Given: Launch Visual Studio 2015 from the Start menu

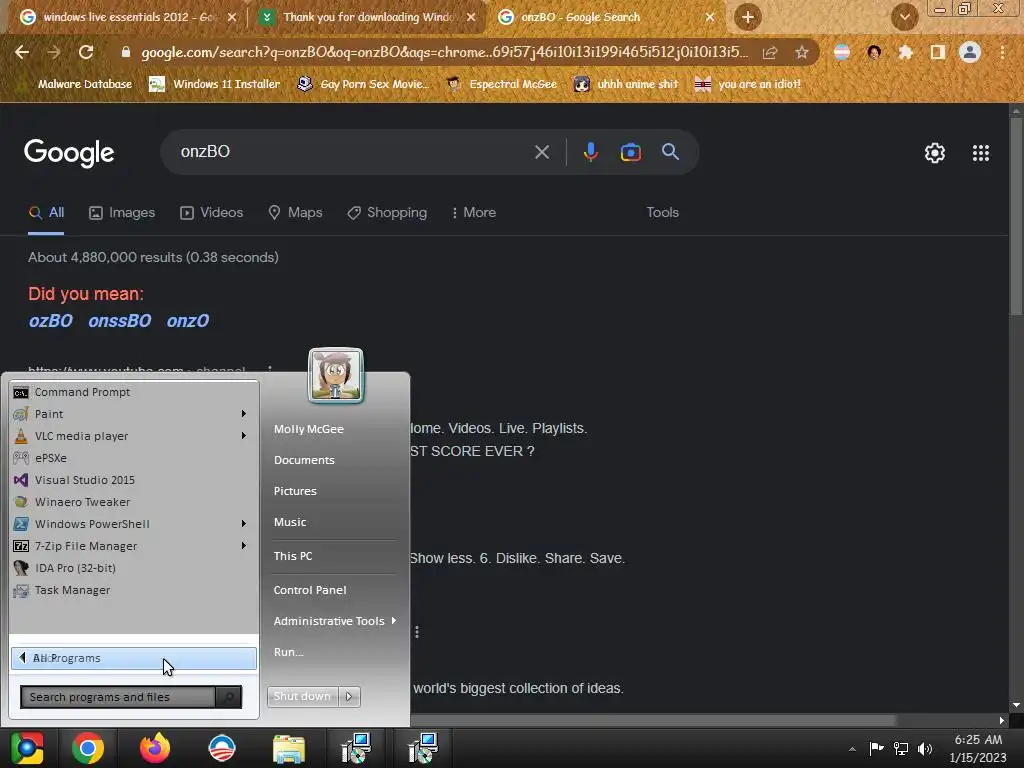Looking at the screenshot, I should coord(134,481).
